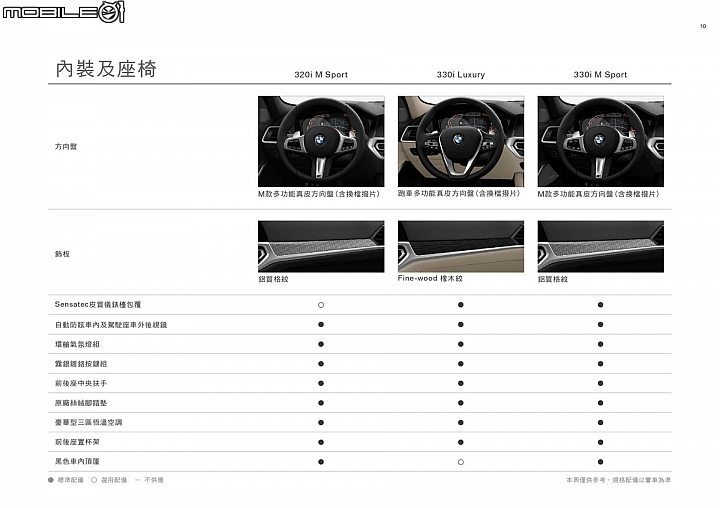
Task: Click 自動防眩 row dot under 330i Luxury
Action: 461,325
